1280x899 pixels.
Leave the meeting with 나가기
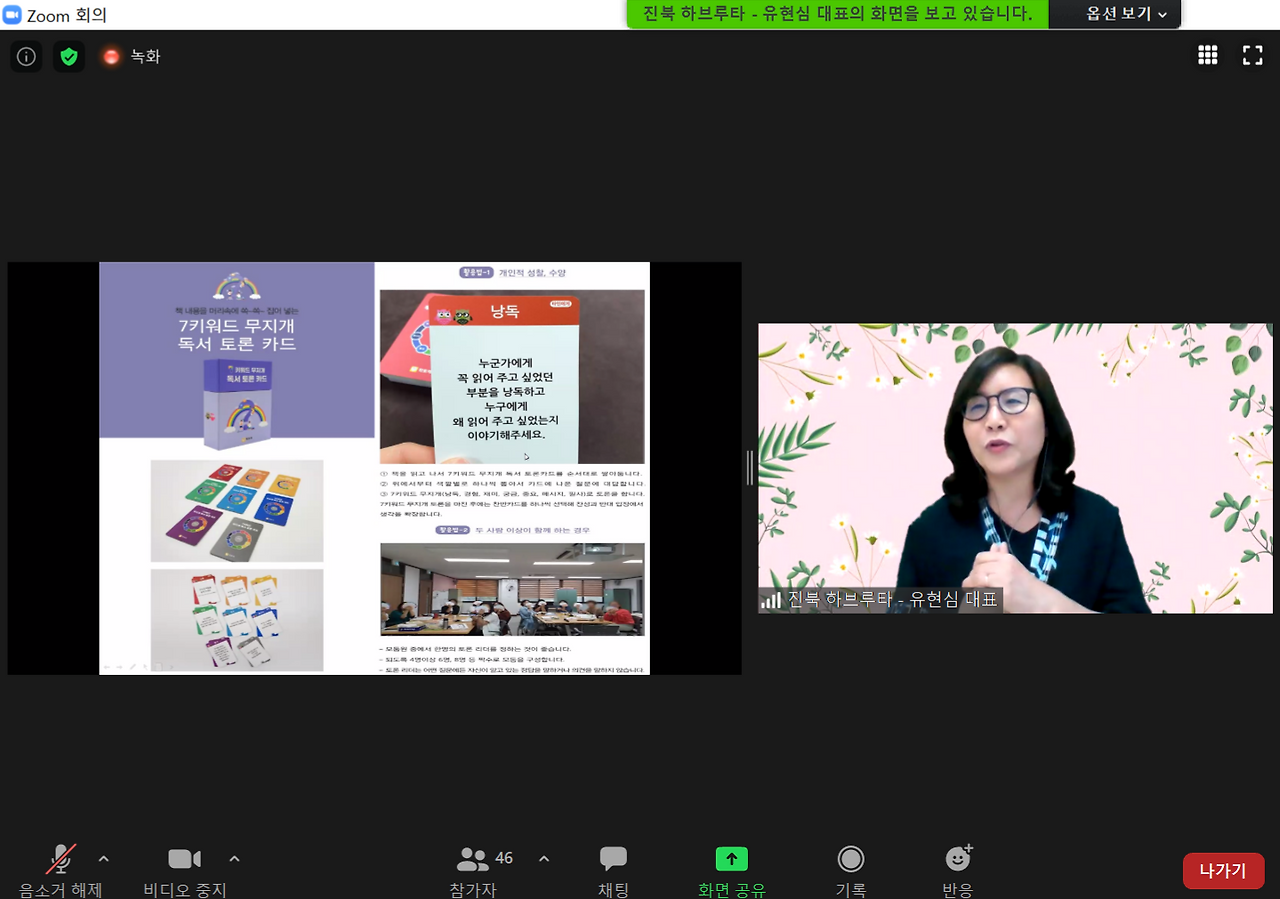tap(1223, 871)
